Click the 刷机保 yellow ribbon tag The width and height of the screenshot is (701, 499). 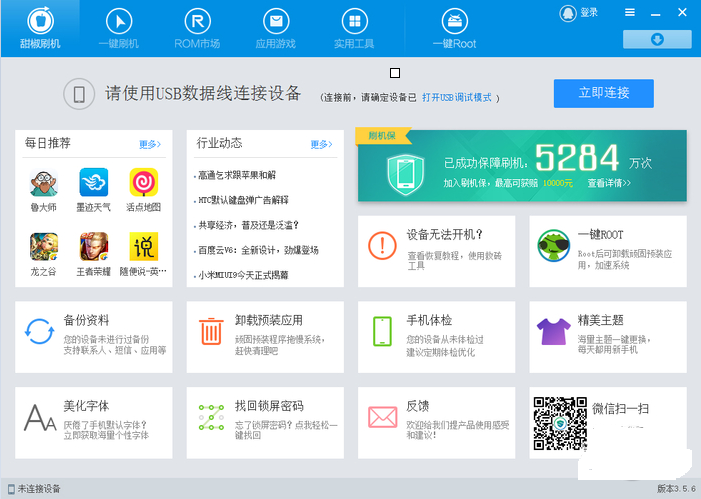(383, 136)
